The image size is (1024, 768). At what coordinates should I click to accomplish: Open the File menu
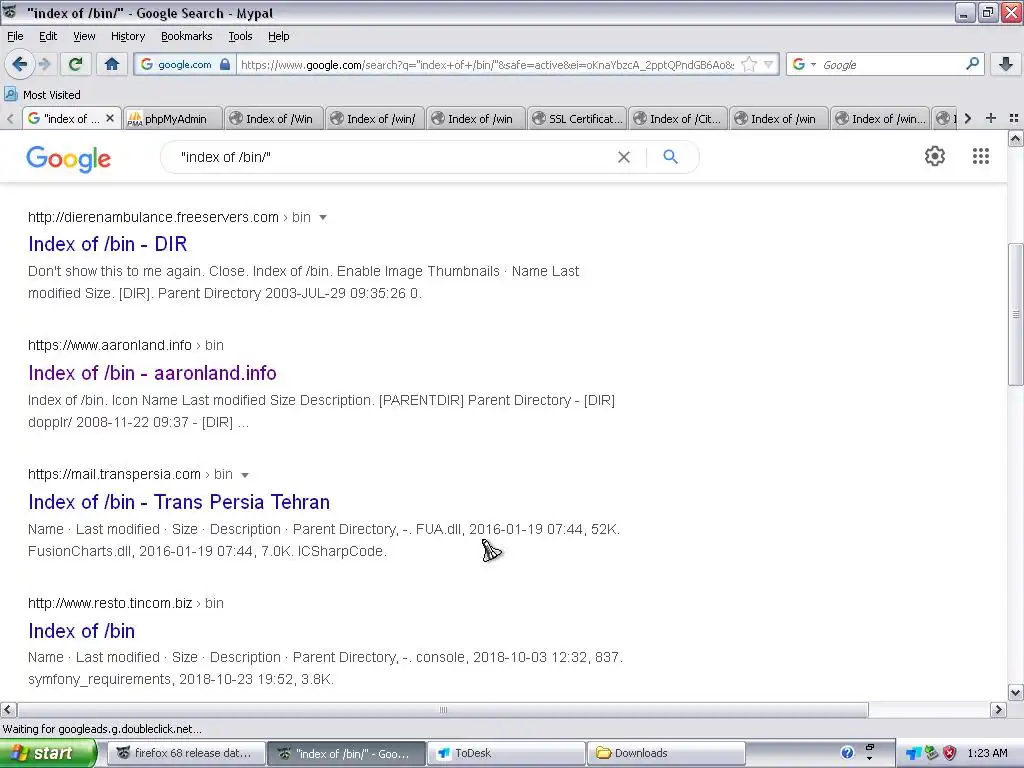point(15,36)
